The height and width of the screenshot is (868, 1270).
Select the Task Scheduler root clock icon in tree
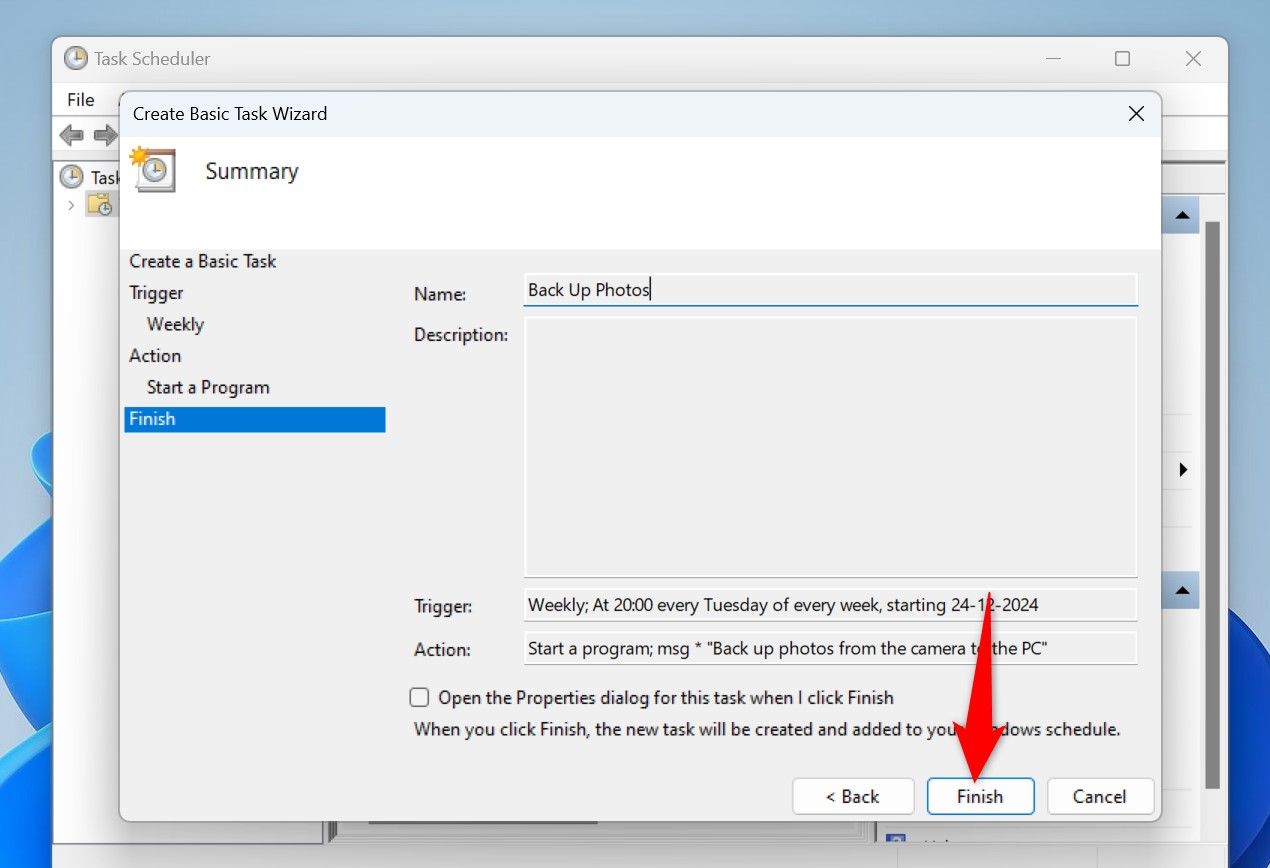pos(72,177)
